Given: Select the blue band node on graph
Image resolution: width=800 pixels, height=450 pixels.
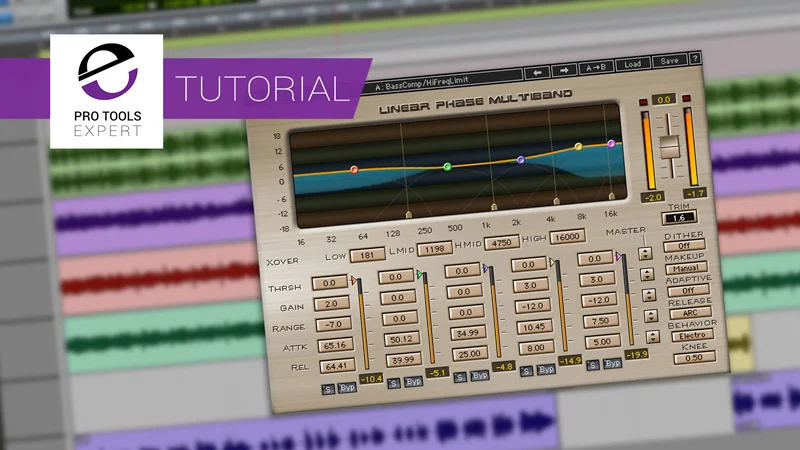Looking at the screenshot, I should [520, 160].
